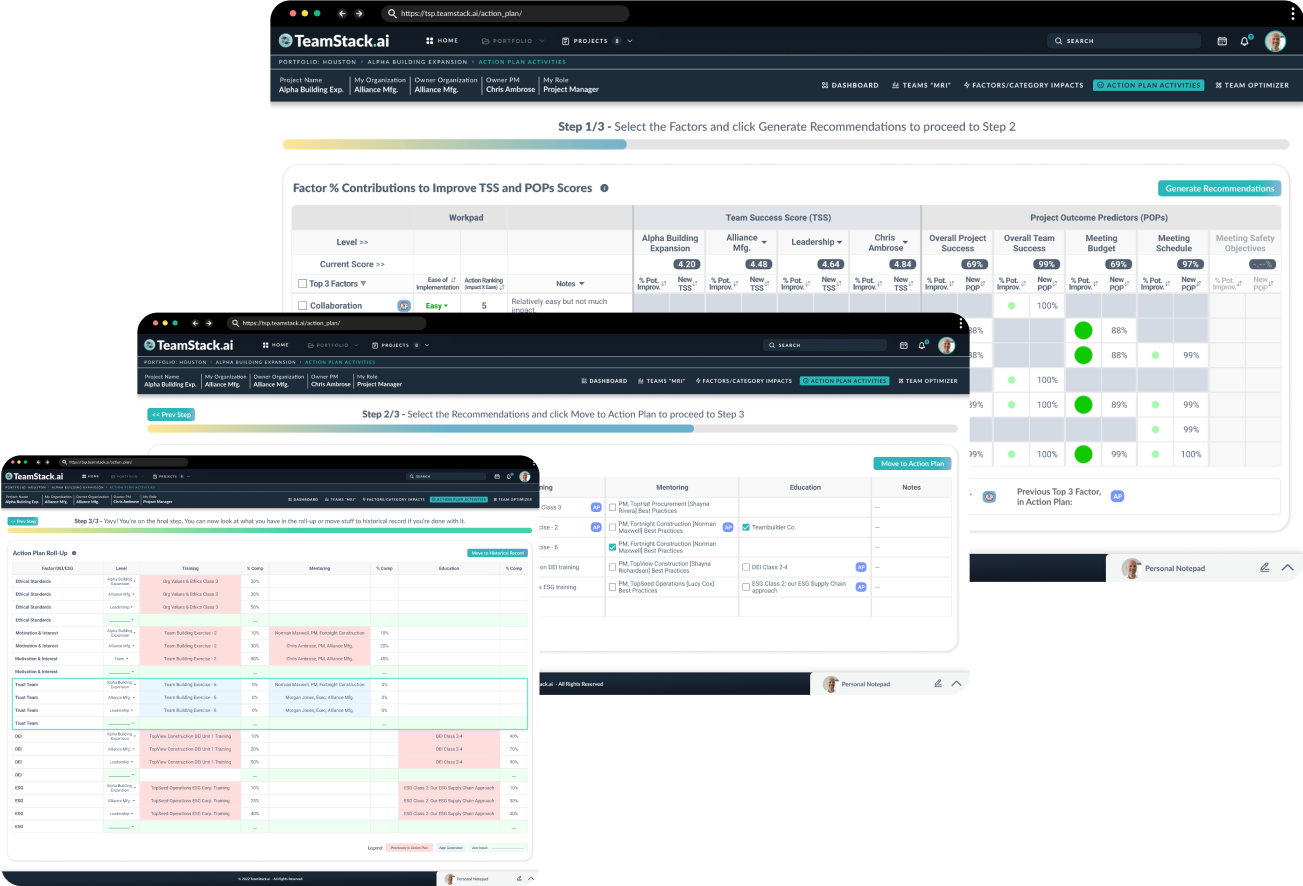Open the notification bell with badge

(x=1245, y=41)
